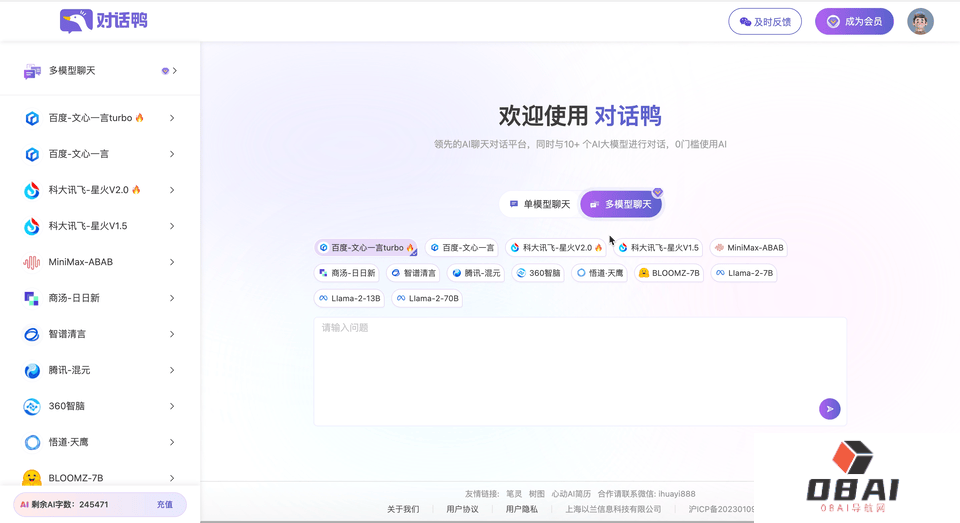Click the MiniMax-ABAB waveform icon in sidebar

pos(32,262)
